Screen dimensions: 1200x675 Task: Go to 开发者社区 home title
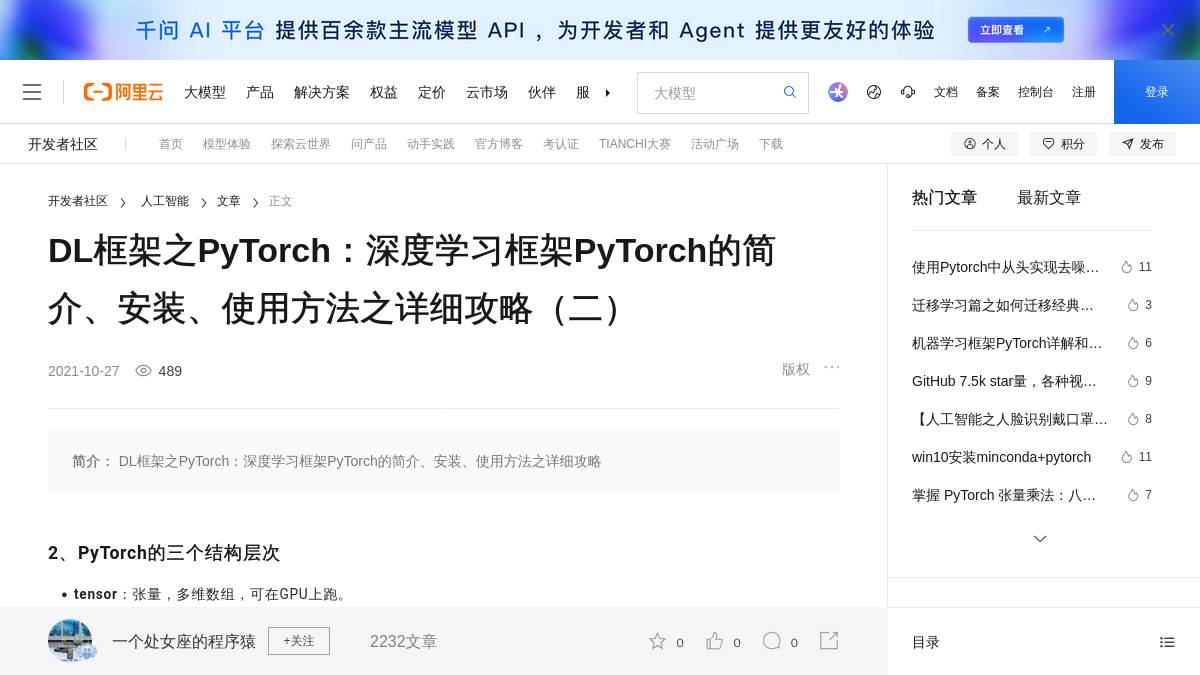(x=63, y=144)
